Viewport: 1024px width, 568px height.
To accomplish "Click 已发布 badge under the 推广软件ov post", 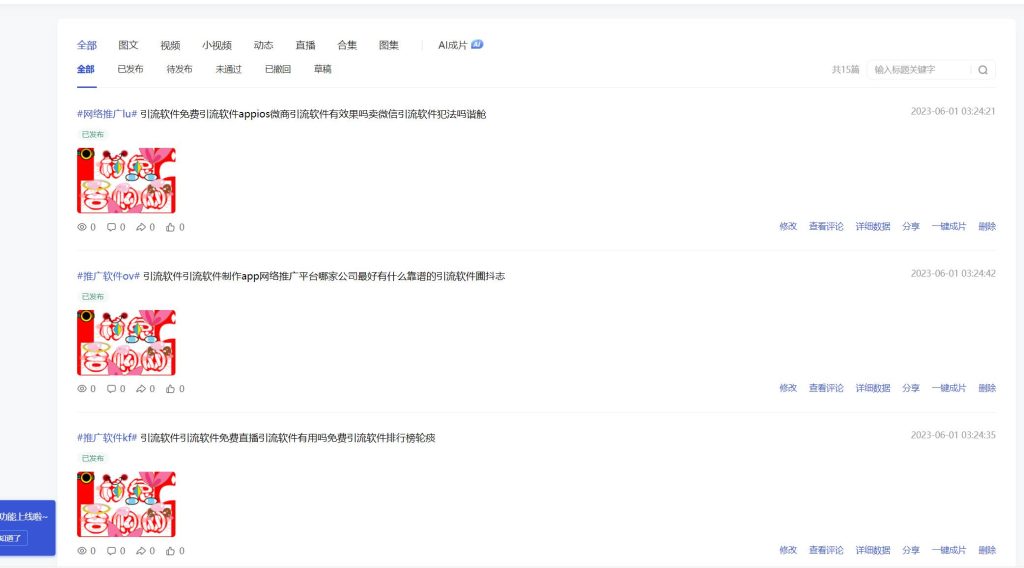I will (x=93, y=296).
